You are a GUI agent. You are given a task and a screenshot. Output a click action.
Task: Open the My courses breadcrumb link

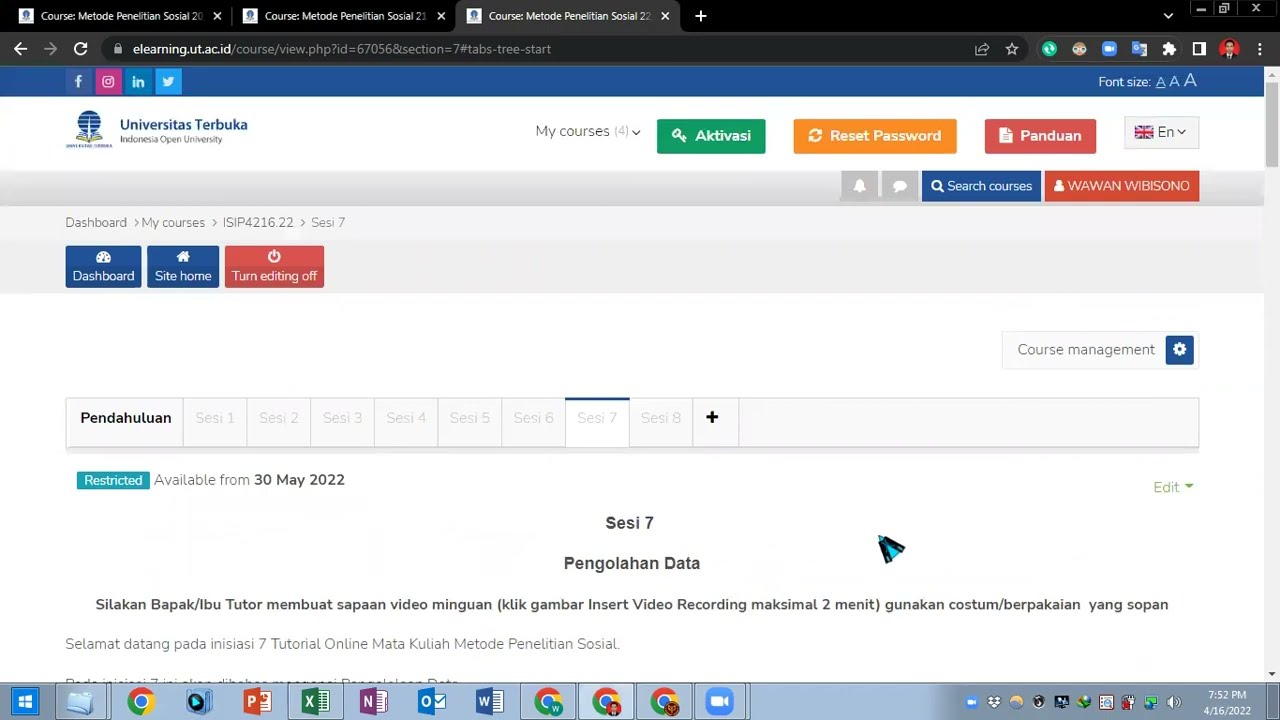pyautogui.click(x=173, y=223)
